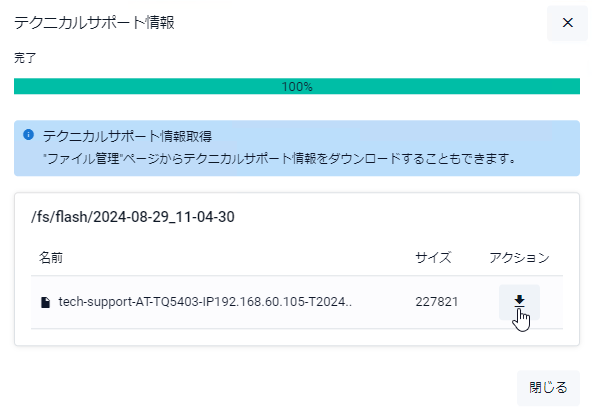Click the サイズ column header

click(x=433, y=258)
